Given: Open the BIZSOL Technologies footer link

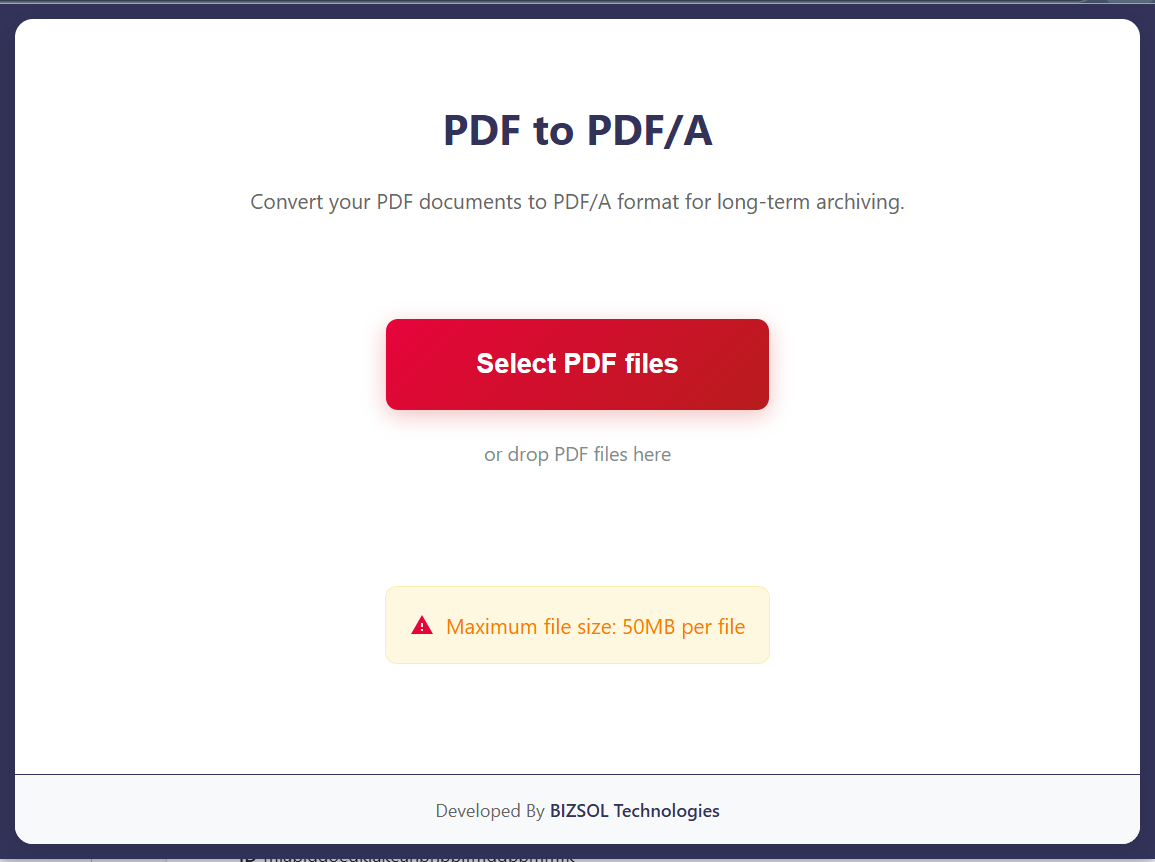Looking at the screenshot, I should (634, 811).
